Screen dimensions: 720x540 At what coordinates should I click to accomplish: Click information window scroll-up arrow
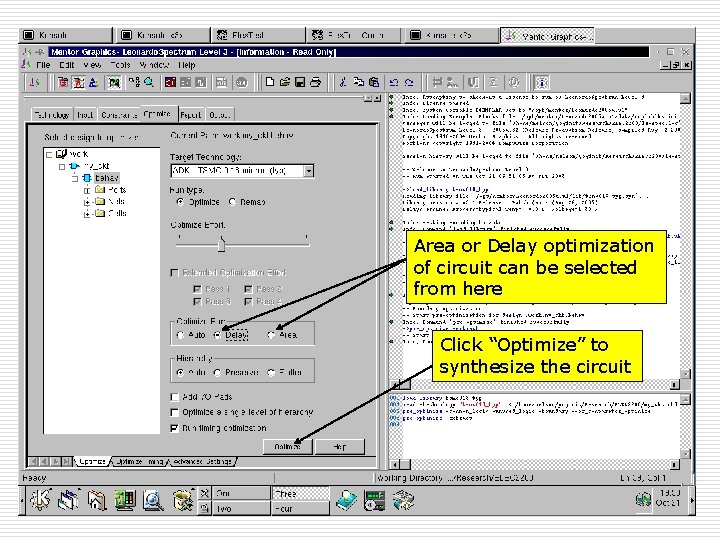point(685,98)
